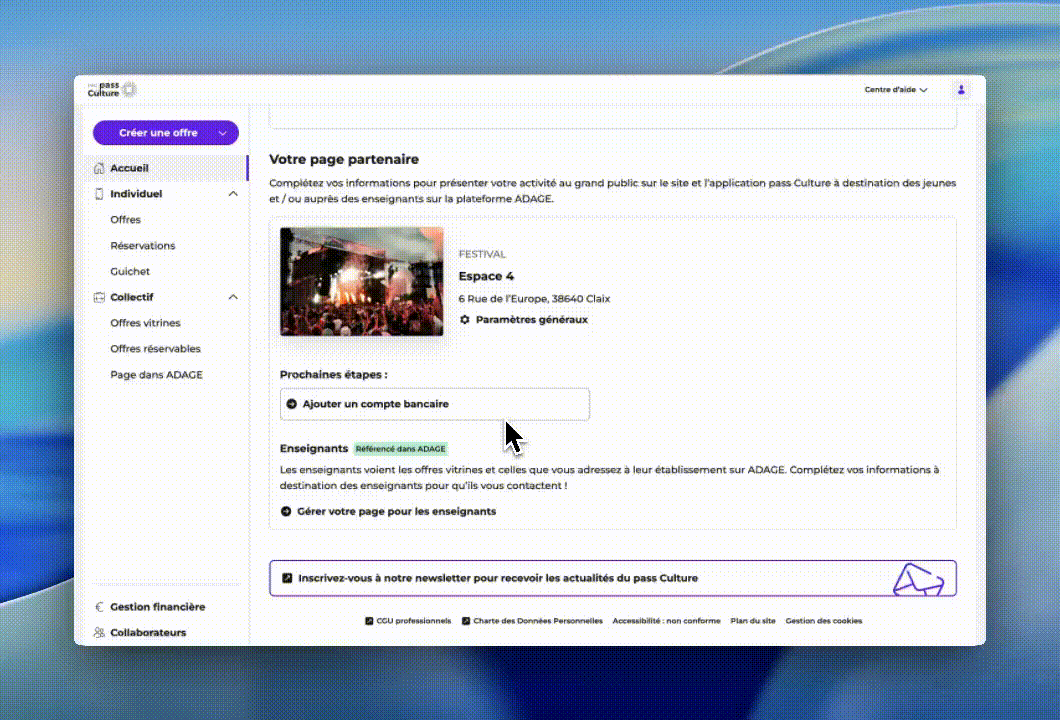The image size is (1060, 720).
Task: Click the external link icon in the newsletter banner
Action: 287,578
